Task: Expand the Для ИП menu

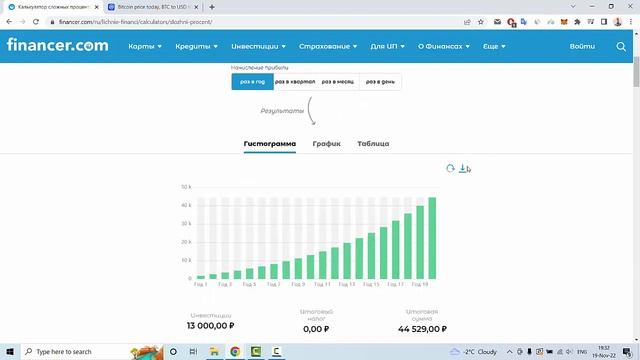Action: click(x=387, y=46)
